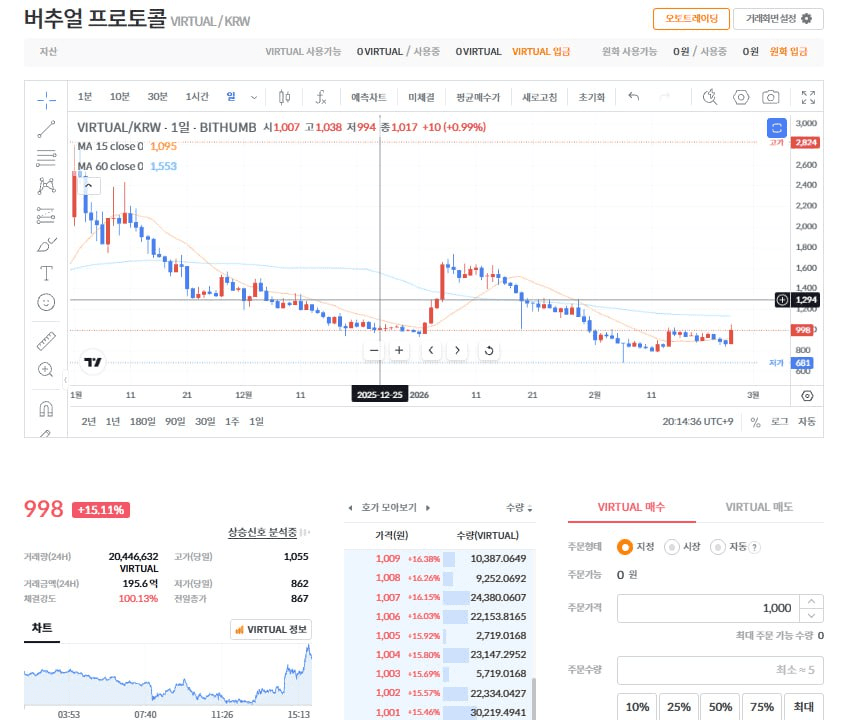Select the ruler measure tool
The image size is (868, 720).
46,340
